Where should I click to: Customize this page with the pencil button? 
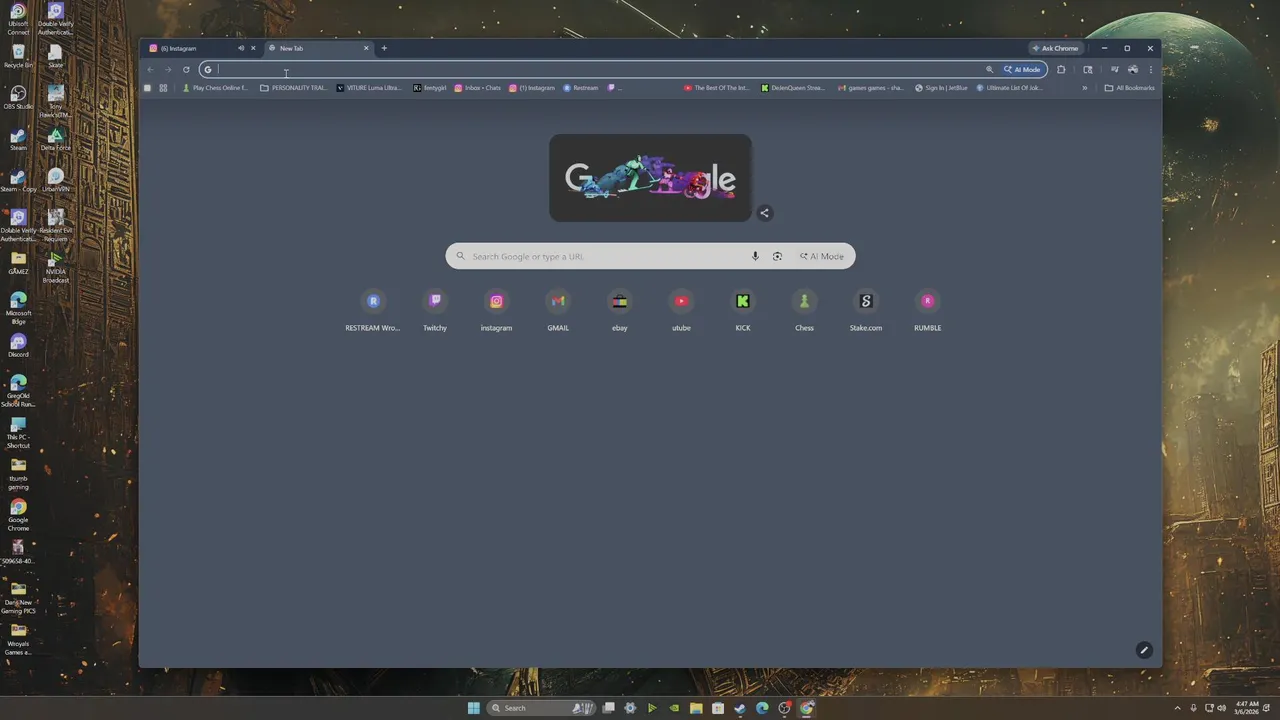pos(1144,650)
